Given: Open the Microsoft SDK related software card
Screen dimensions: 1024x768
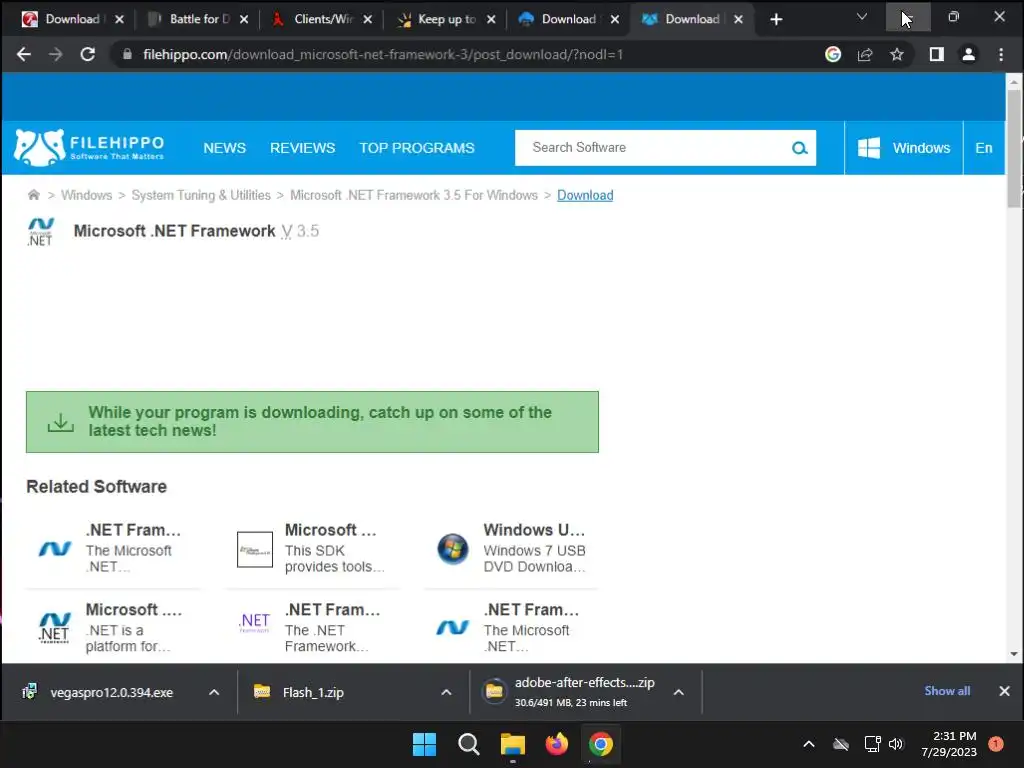Looking at the screenshot, I should coord(312,549).
